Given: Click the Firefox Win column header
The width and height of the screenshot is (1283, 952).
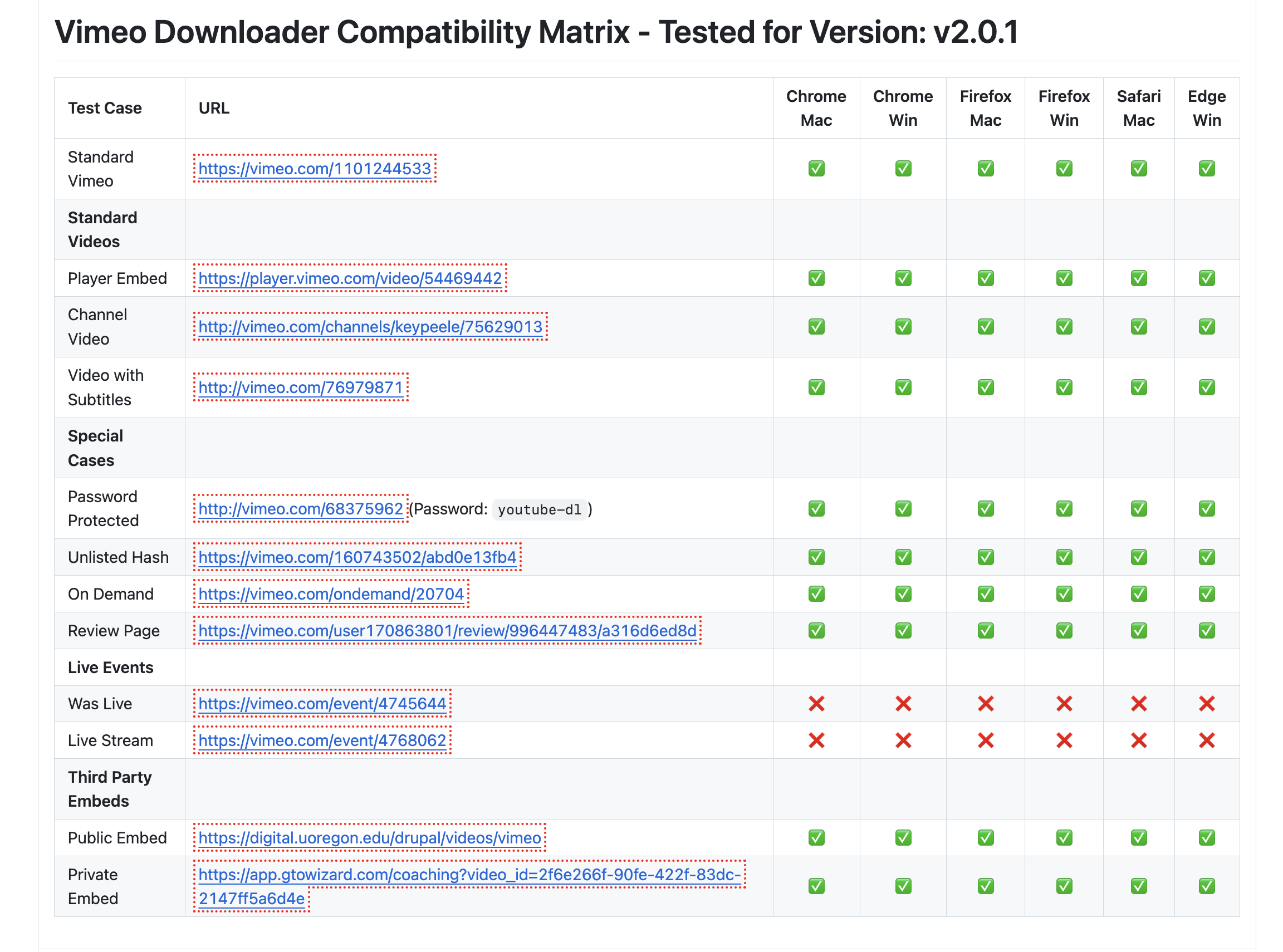Looking at the screenshot, I should (1064, 109).
